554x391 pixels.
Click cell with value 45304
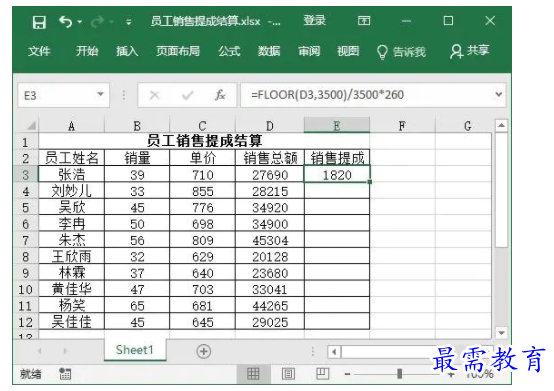[270, 241]
